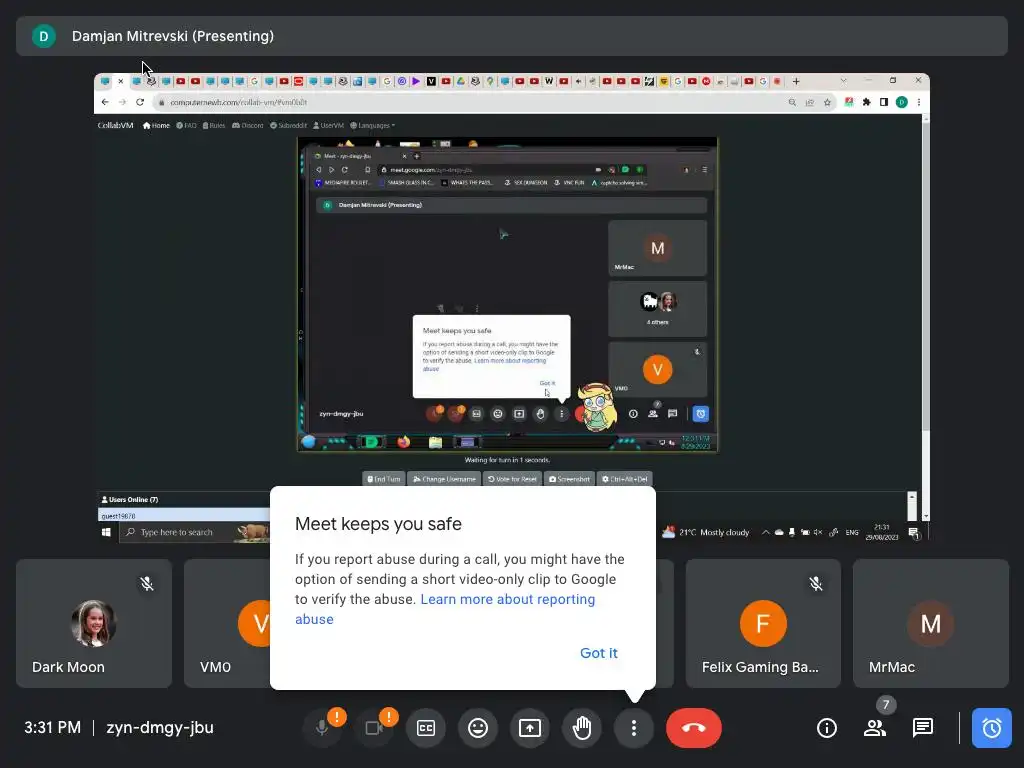Click the presented browser reload icon

140,103
